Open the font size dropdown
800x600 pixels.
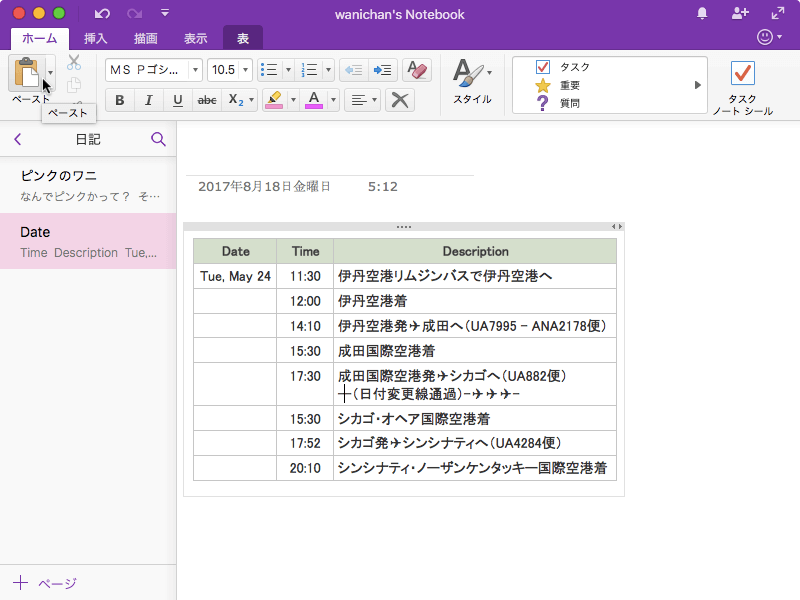[x=246, y=70]
